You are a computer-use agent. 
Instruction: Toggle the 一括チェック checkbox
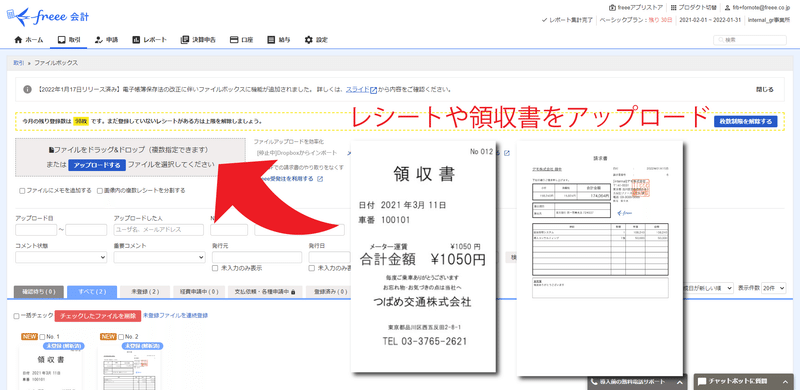(x=17, y=316)
